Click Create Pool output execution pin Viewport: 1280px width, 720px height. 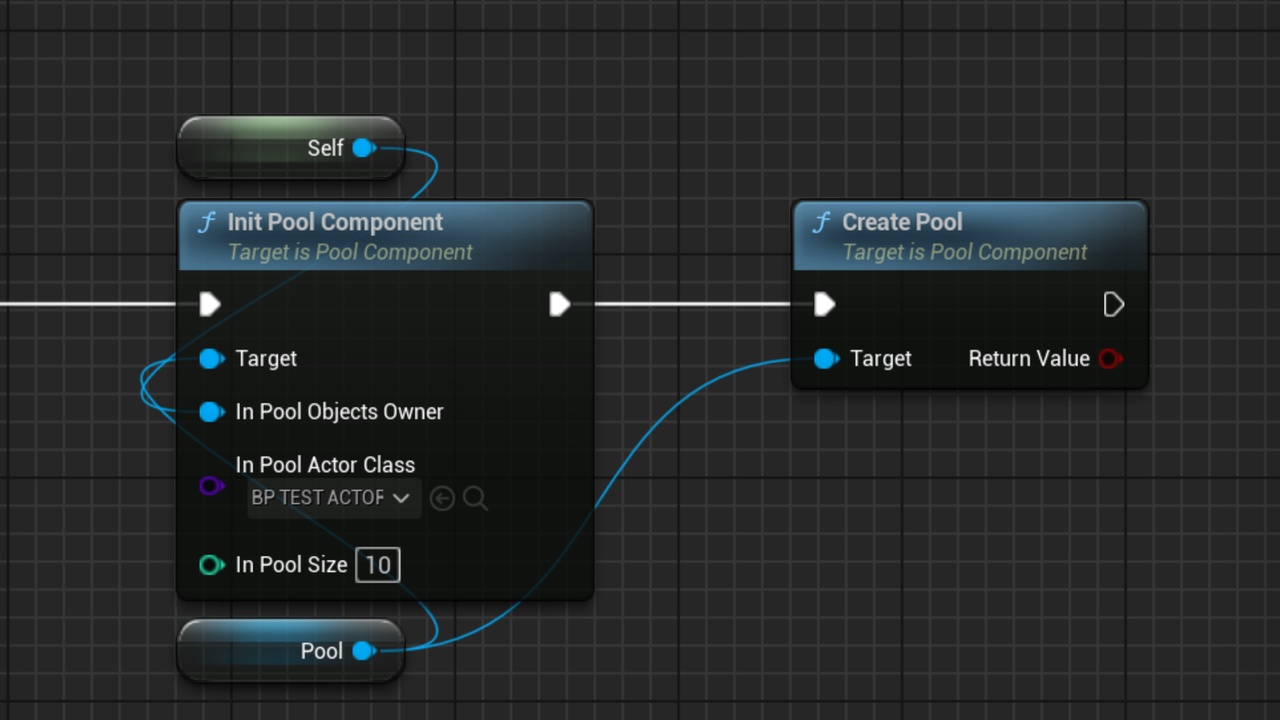point(1113,304)
